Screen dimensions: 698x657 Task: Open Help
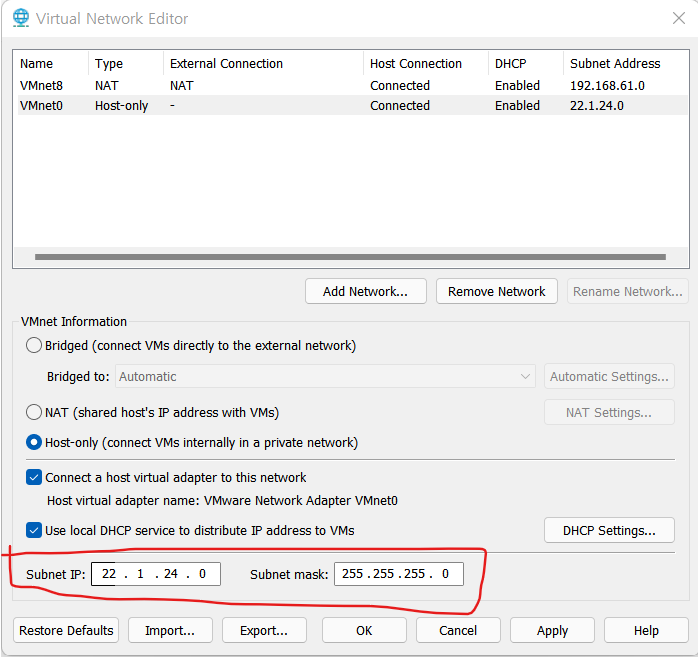(646, 630)
